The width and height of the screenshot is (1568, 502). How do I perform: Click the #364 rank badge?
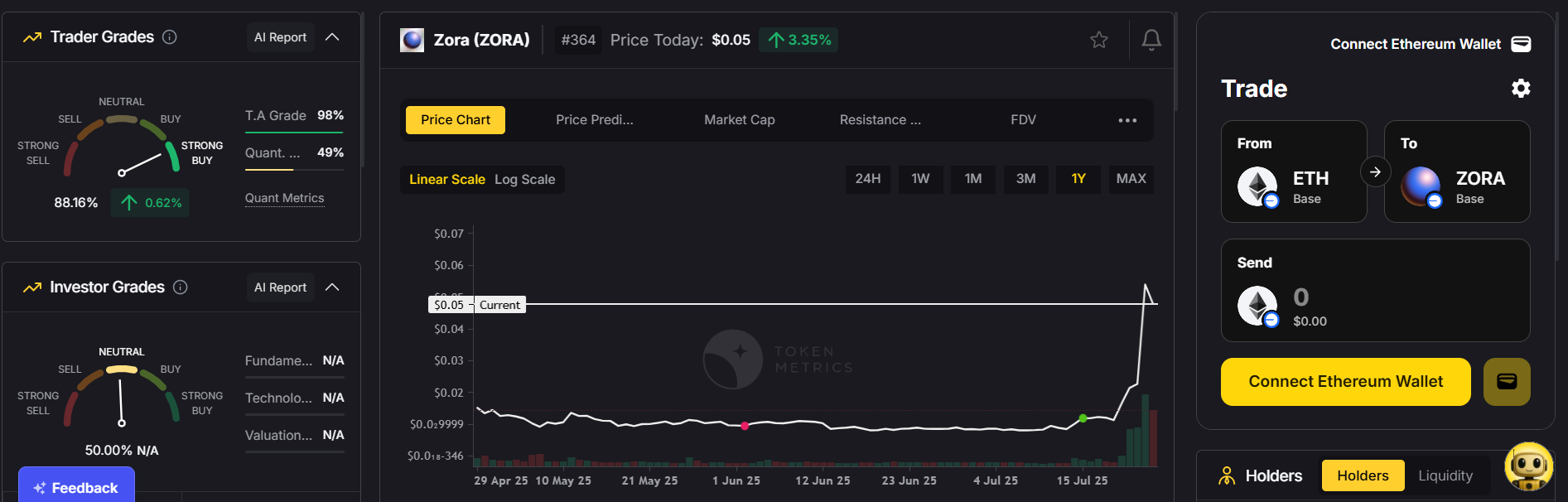pyautogui.click(x=578, y=40)
